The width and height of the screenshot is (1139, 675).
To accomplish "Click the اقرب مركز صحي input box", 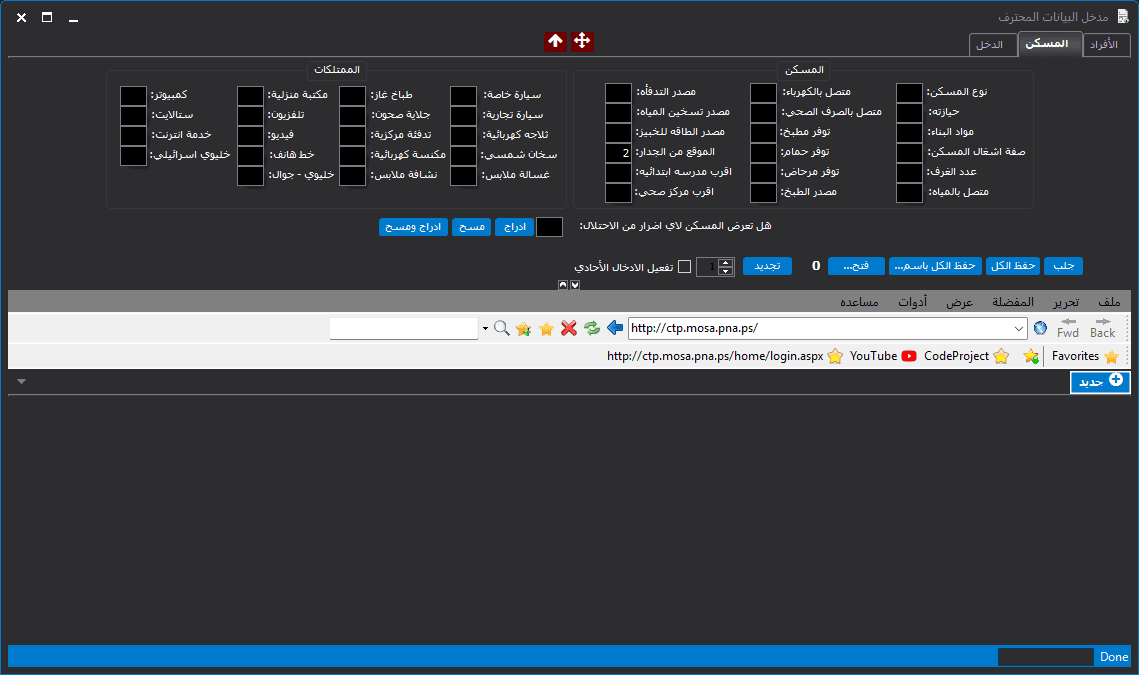I will tap(618, 193).
